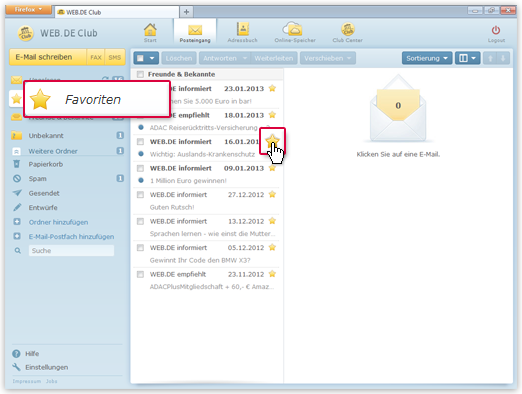Open the Entwürfe folder
Image resolution: width=522 pixels, height=394 pixels.
[43, 208]
